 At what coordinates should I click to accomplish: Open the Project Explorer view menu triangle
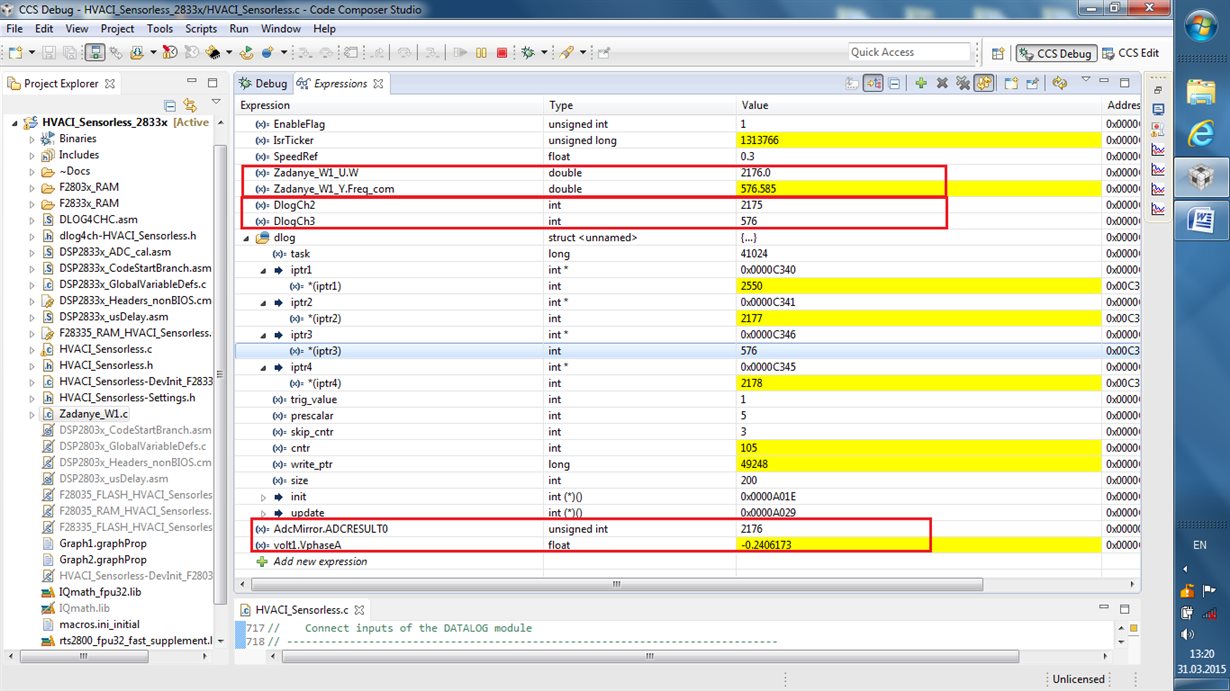[x=216, y=103]
